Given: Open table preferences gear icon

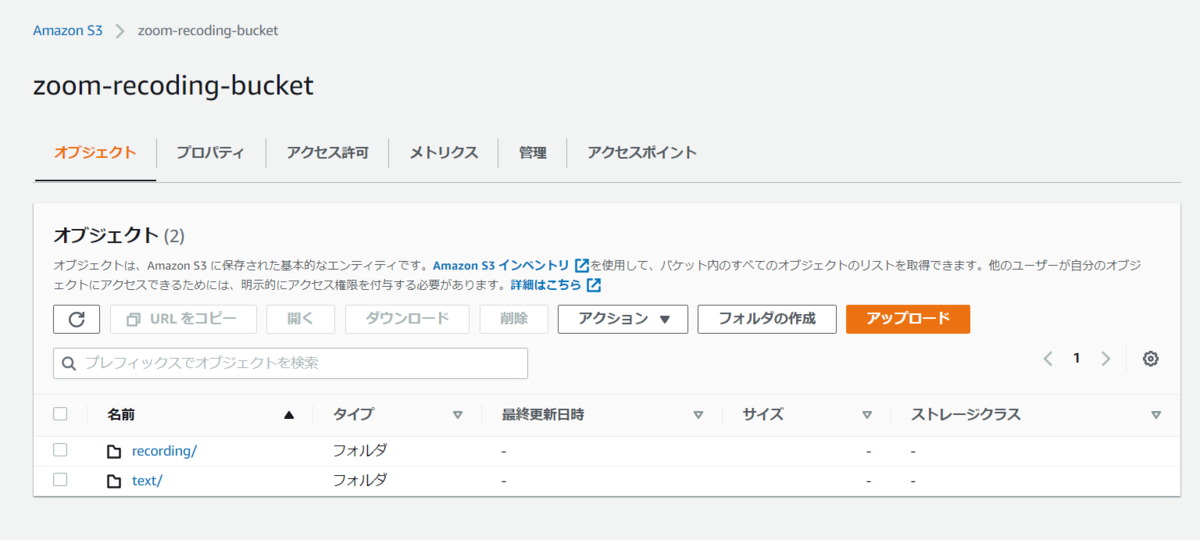Looking at the screenshot, I should click(1151, 359).
